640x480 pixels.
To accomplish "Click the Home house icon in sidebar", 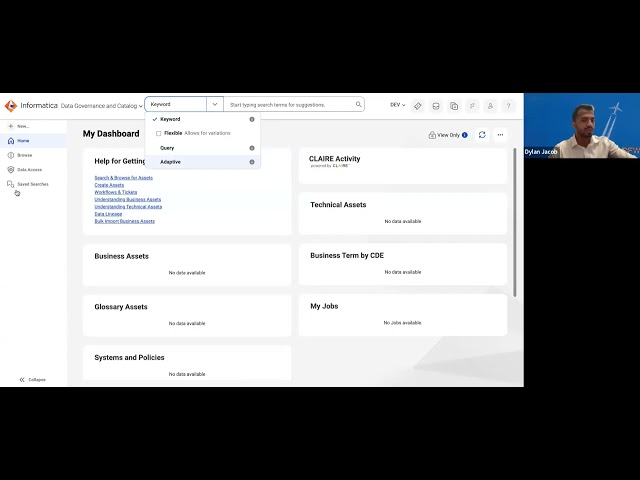I will click(11, 141).
